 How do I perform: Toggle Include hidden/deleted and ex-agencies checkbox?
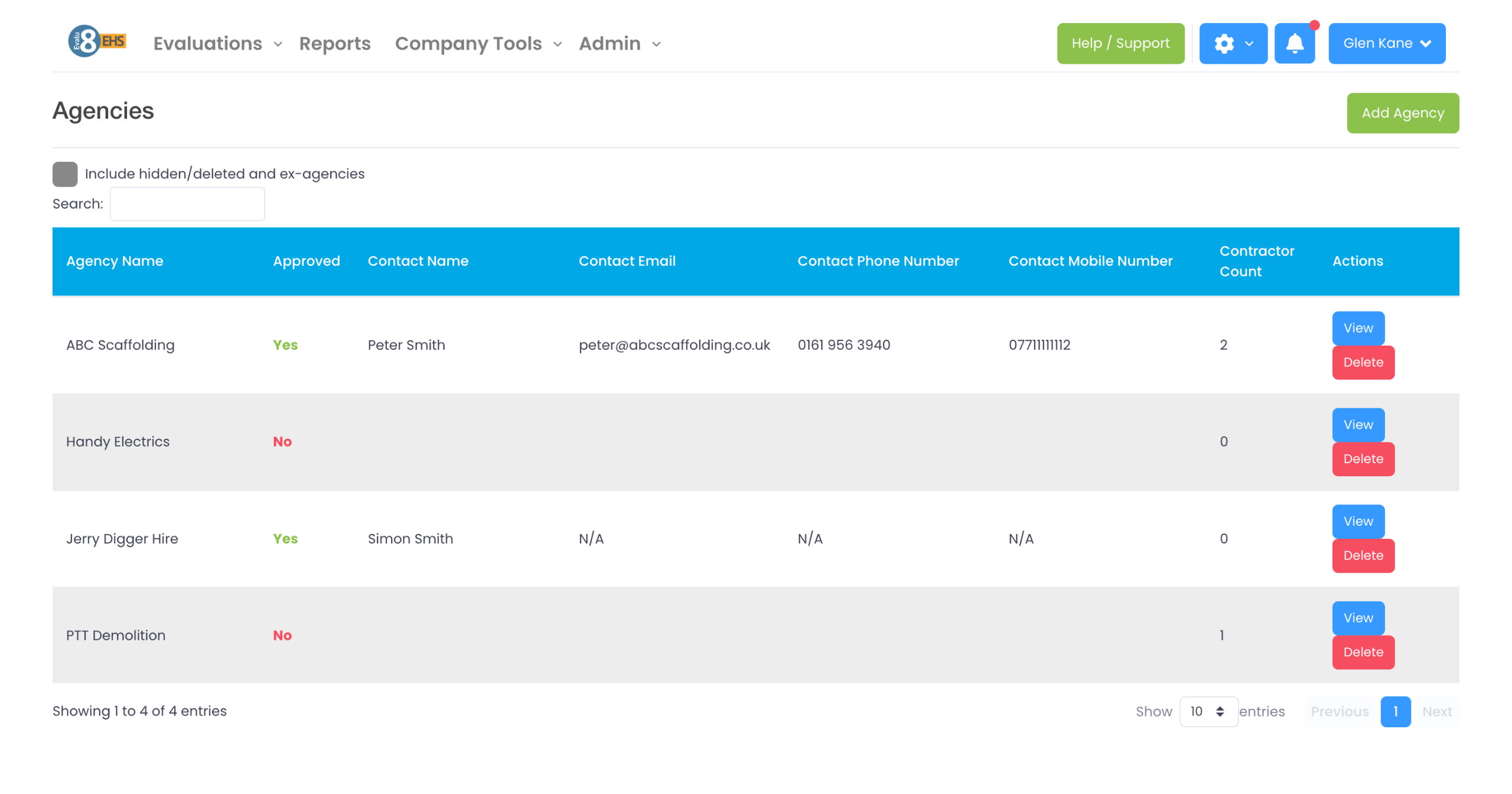(65, 174)
